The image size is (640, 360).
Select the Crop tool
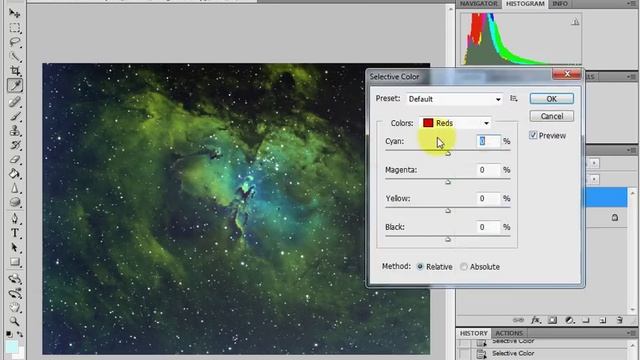point(15,71)
